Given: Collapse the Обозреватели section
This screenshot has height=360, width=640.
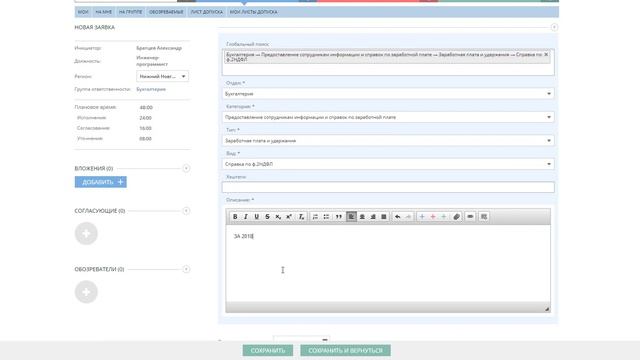Looking at the screenshot, I should pyautogui.click(x=186, y=269).
